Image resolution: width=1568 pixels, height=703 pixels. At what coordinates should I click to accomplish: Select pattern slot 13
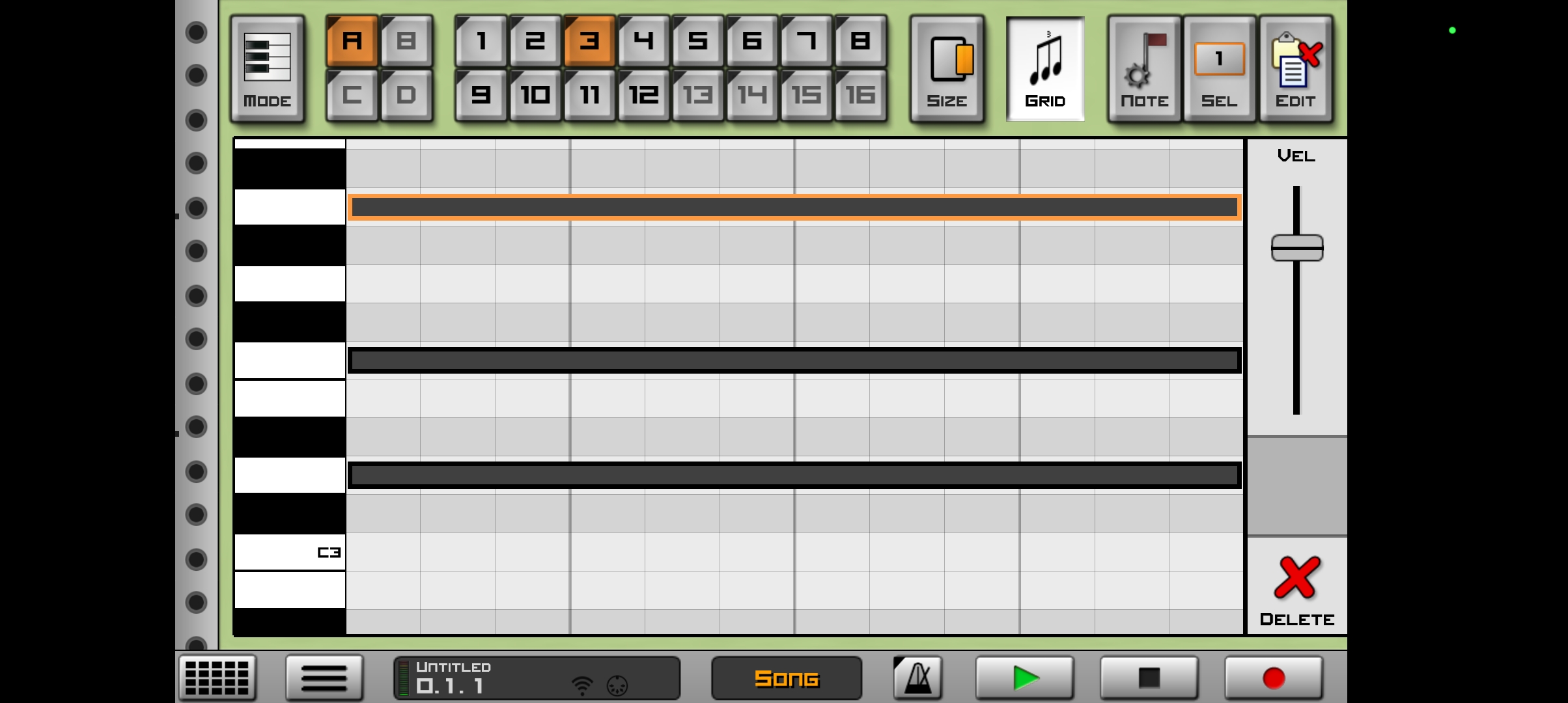697,95
